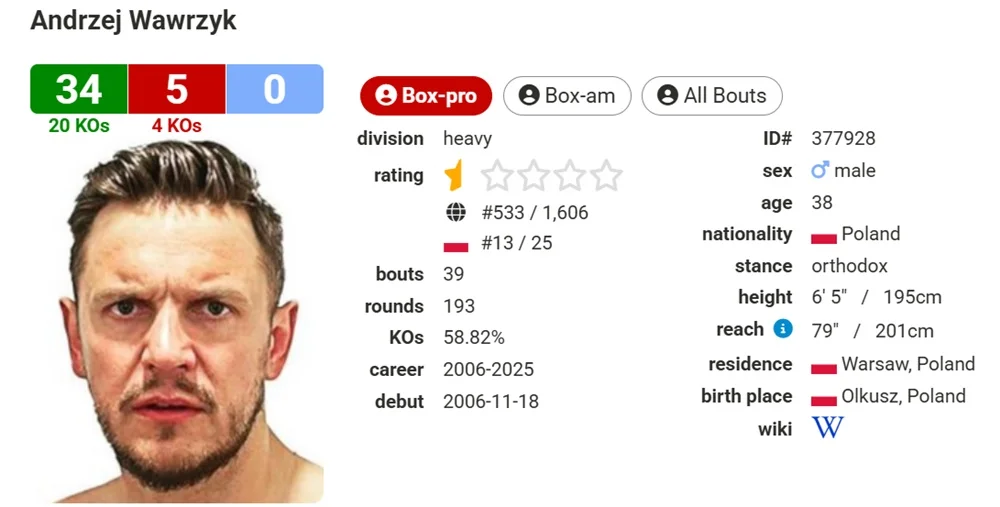Select the Box-pro tab
Screen dimensions: 1000x507
point(426,96)
